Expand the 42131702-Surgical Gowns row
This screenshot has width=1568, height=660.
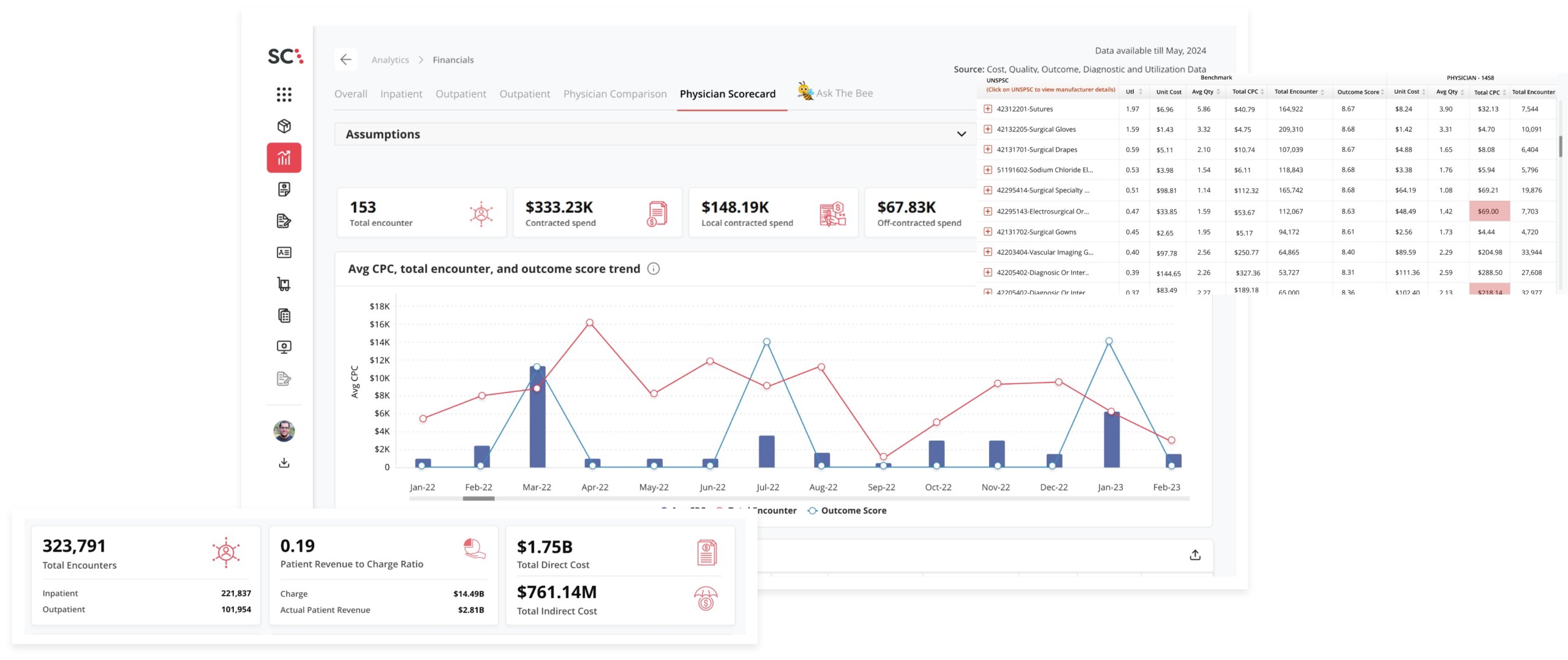tap(987, 231)
